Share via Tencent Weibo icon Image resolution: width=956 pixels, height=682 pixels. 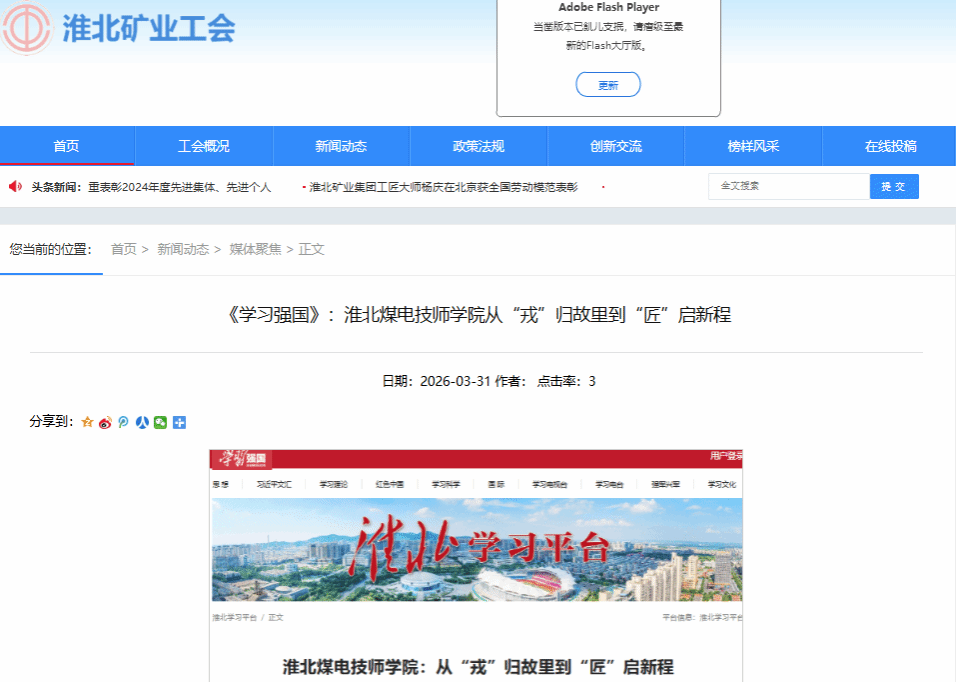(123, 423)
